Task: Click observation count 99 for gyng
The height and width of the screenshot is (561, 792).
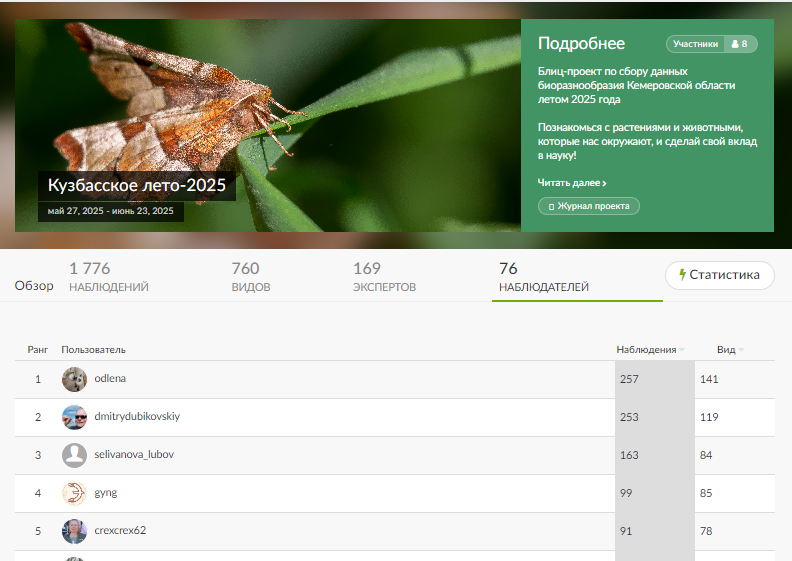Action: pos(626,493)
